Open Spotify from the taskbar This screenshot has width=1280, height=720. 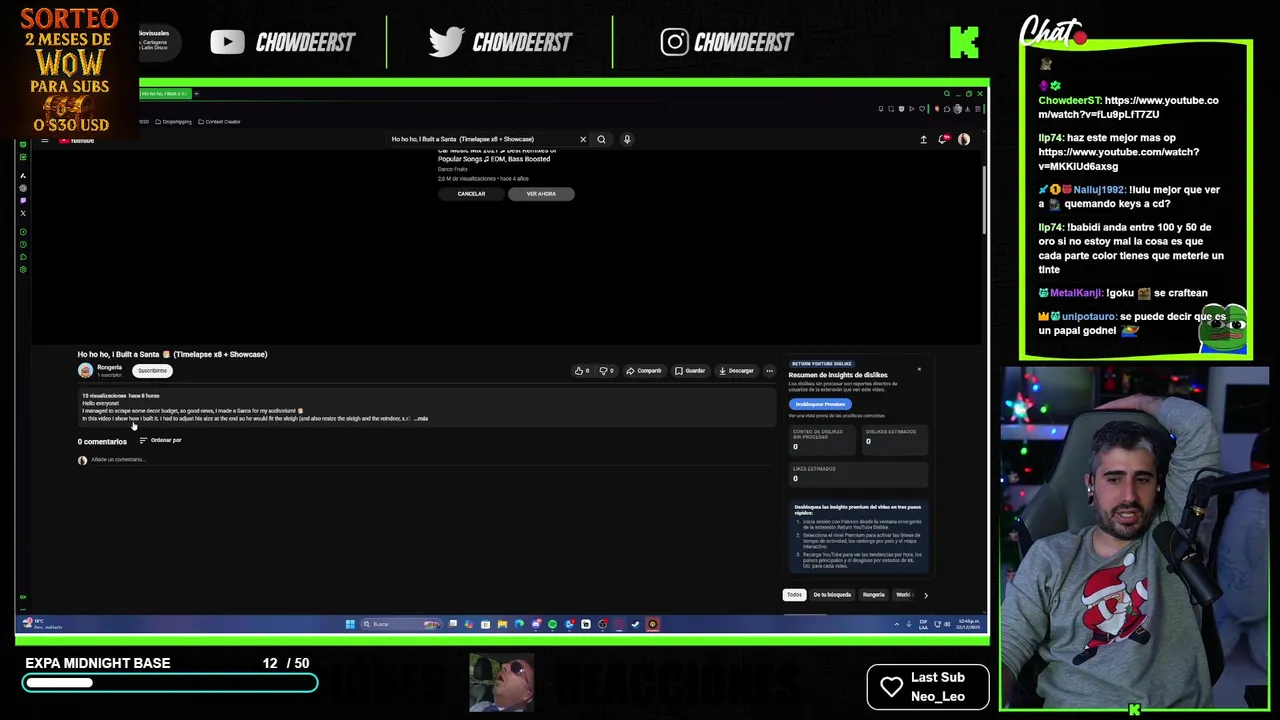click(552, 624)
